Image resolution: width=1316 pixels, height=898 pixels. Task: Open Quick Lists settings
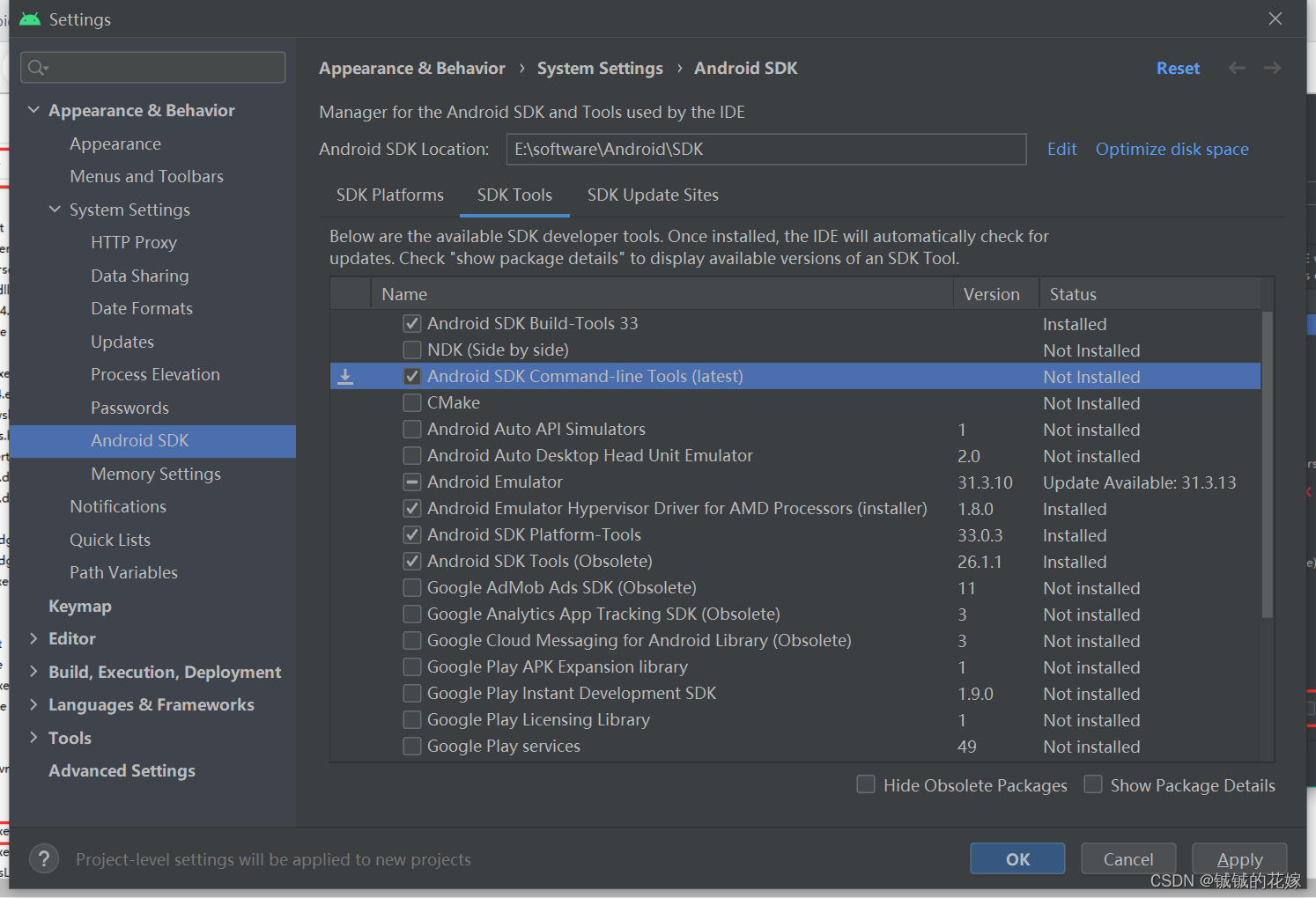[x=110, y=540]
